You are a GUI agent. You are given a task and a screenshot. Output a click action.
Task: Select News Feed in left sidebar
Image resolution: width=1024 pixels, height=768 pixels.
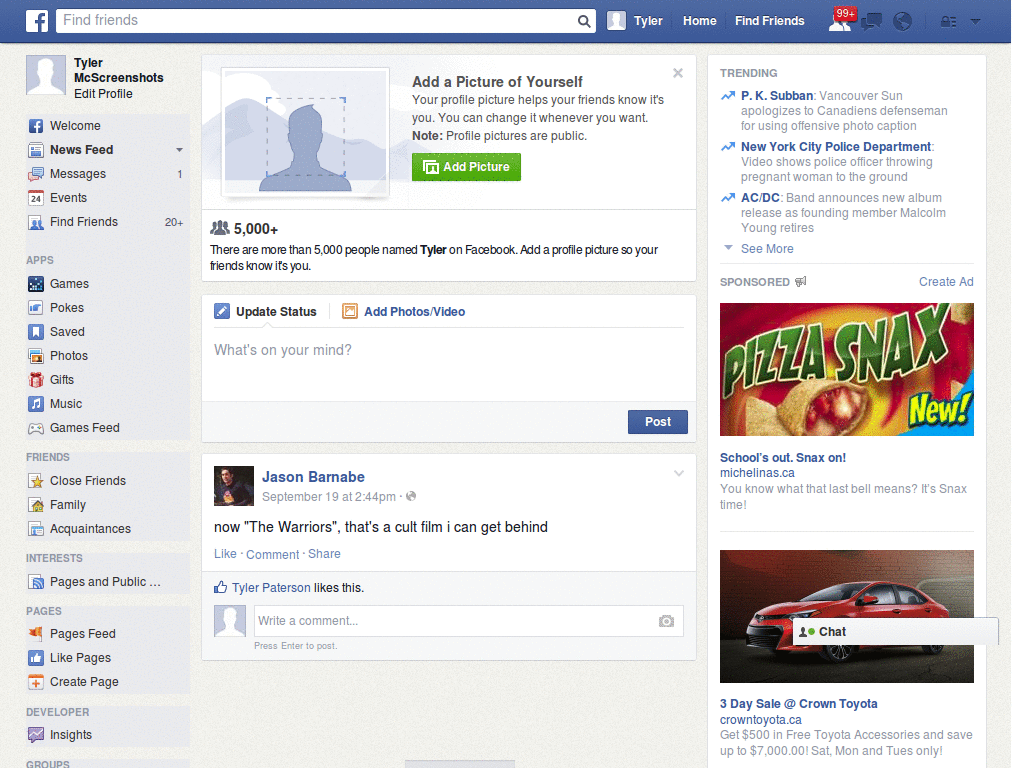tap(82, 150)
